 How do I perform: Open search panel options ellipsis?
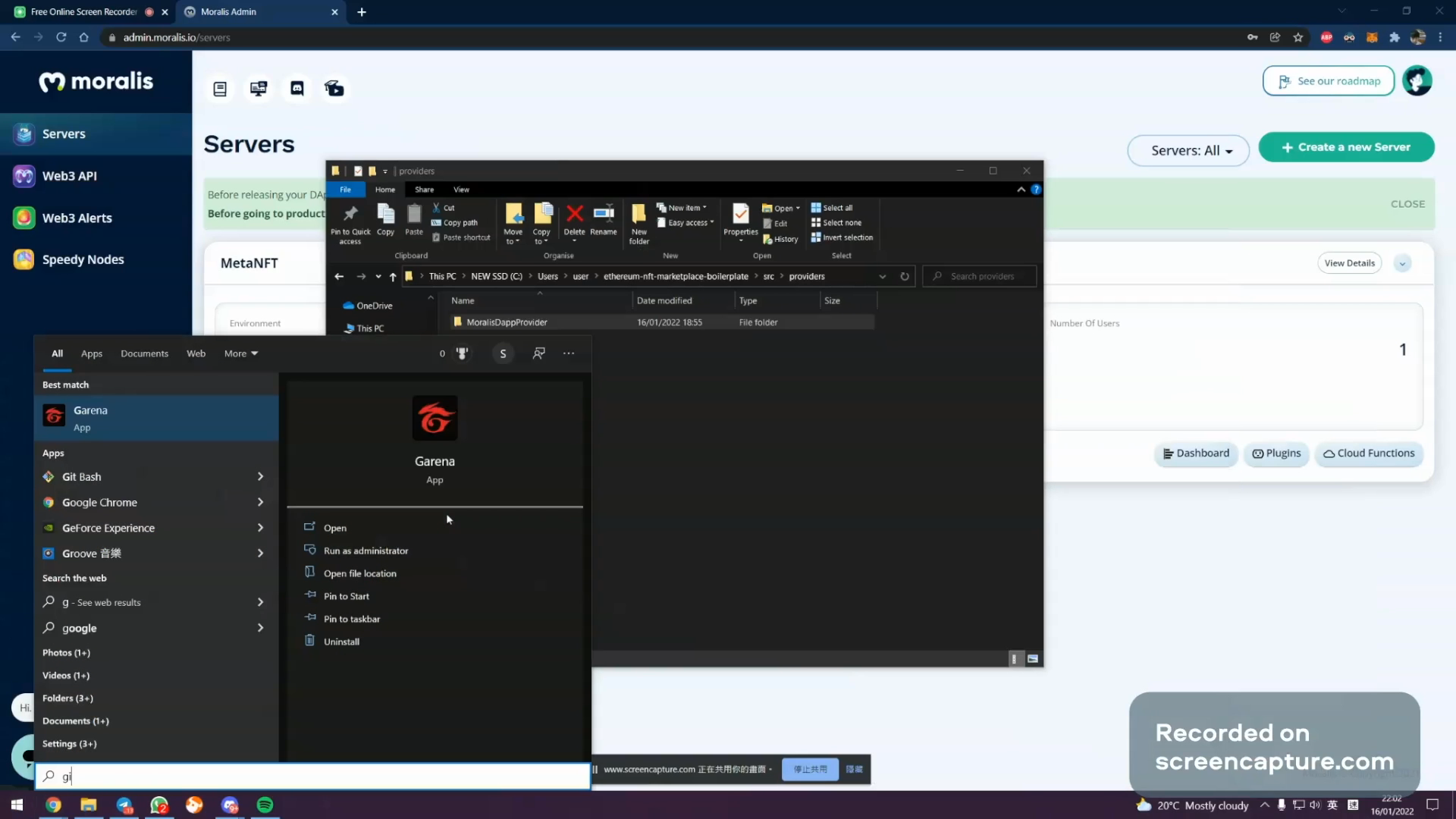pyautogui.click(x=569, y=353)
